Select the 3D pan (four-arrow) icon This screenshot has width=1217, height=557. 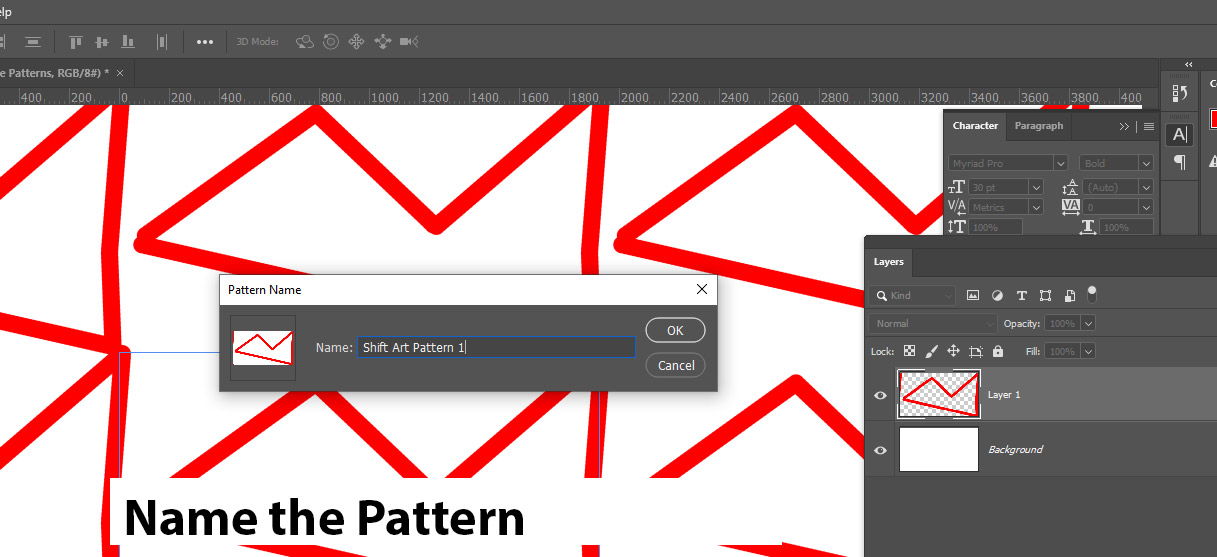[356, 42]
